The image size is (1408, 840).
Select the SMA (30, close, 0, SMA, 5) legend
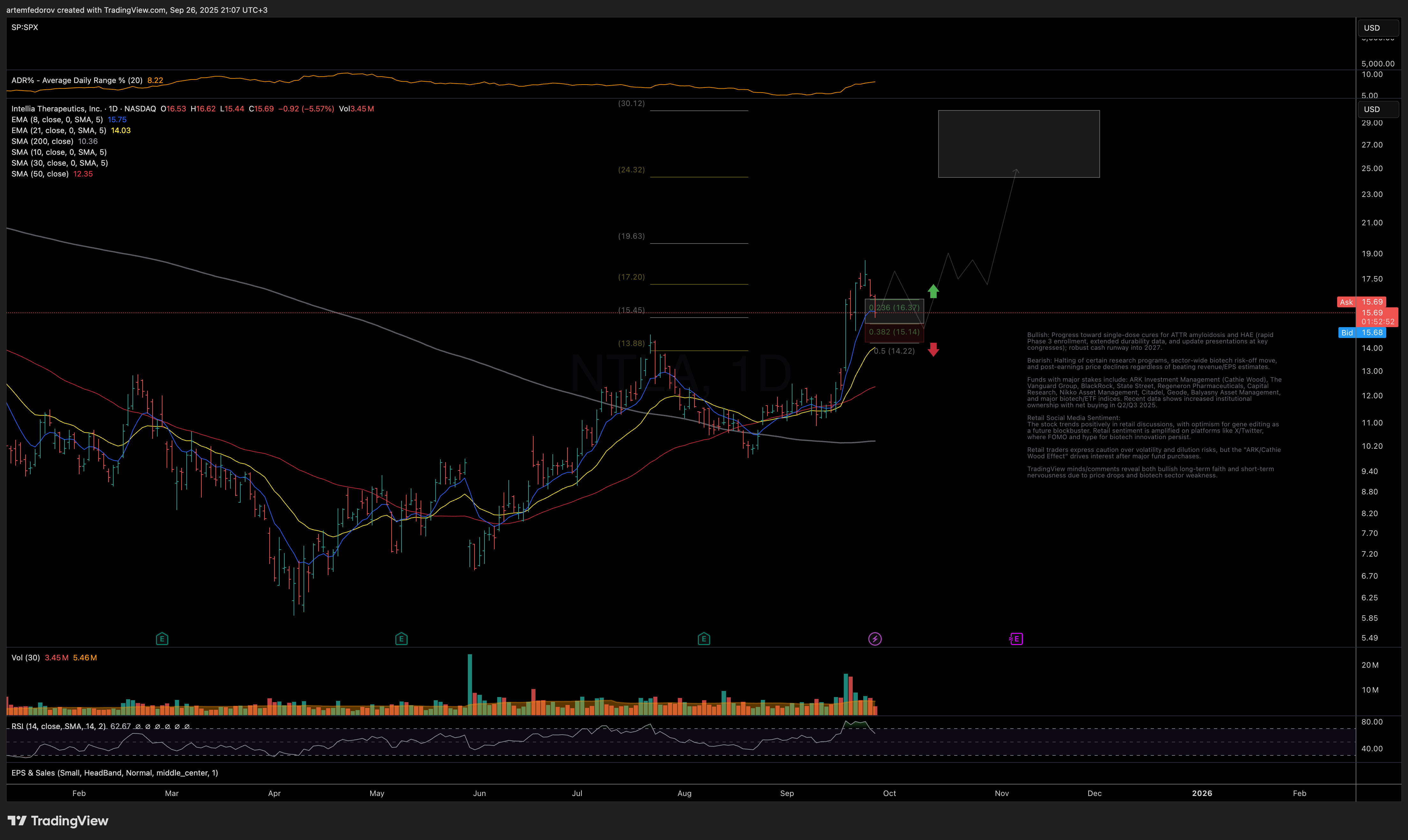[x=59, y=162]
